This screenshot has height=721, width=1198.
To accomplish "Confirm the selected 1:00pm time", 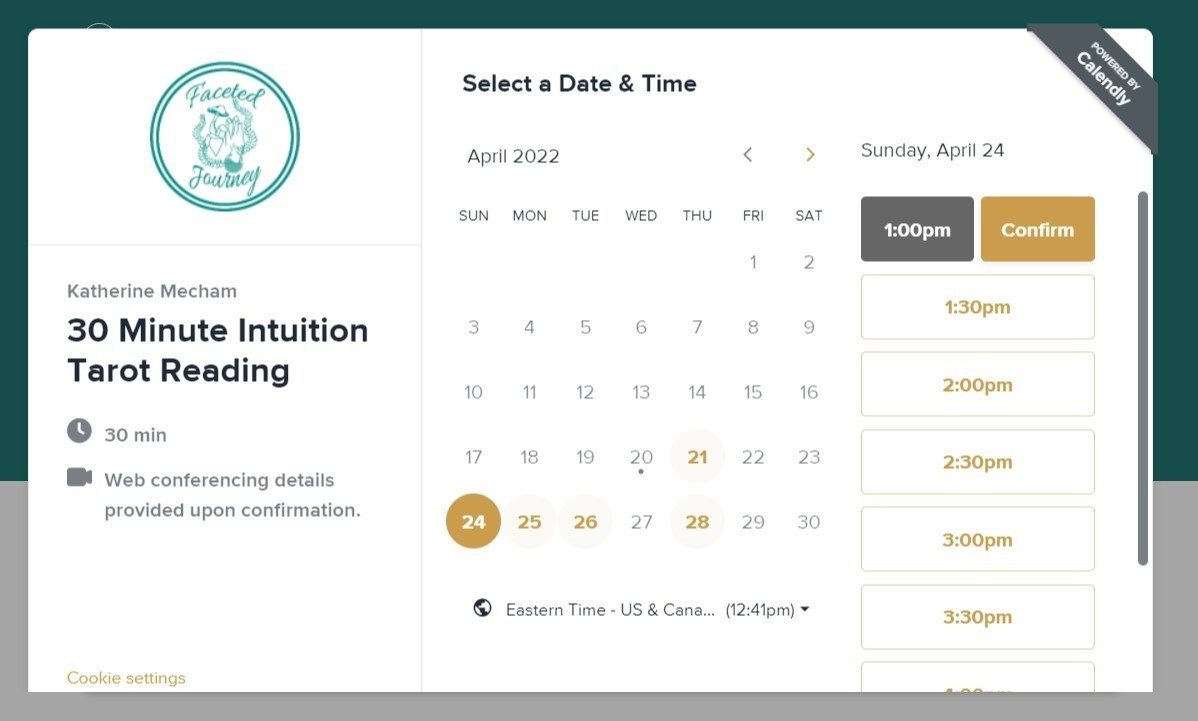I will [1037, 229].
